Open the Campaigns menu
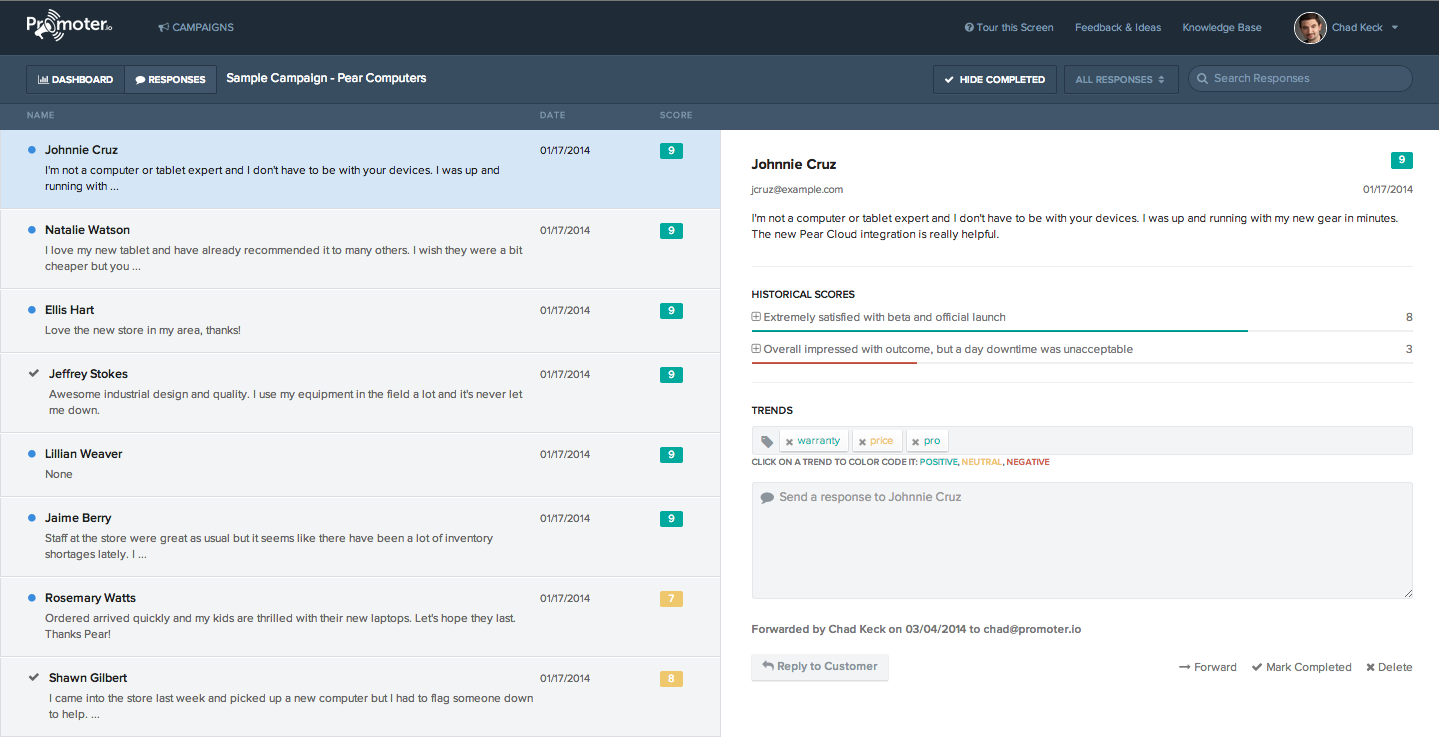The height and width of the screenshot is (737, 1439). tap(196, 28)
